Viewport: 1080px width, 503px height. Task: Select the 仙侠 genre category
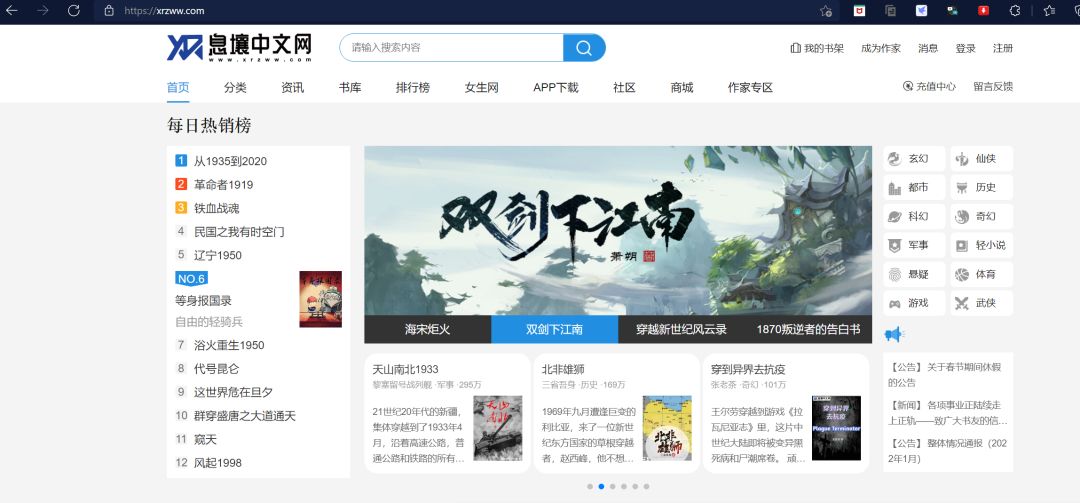click(982, 158)
